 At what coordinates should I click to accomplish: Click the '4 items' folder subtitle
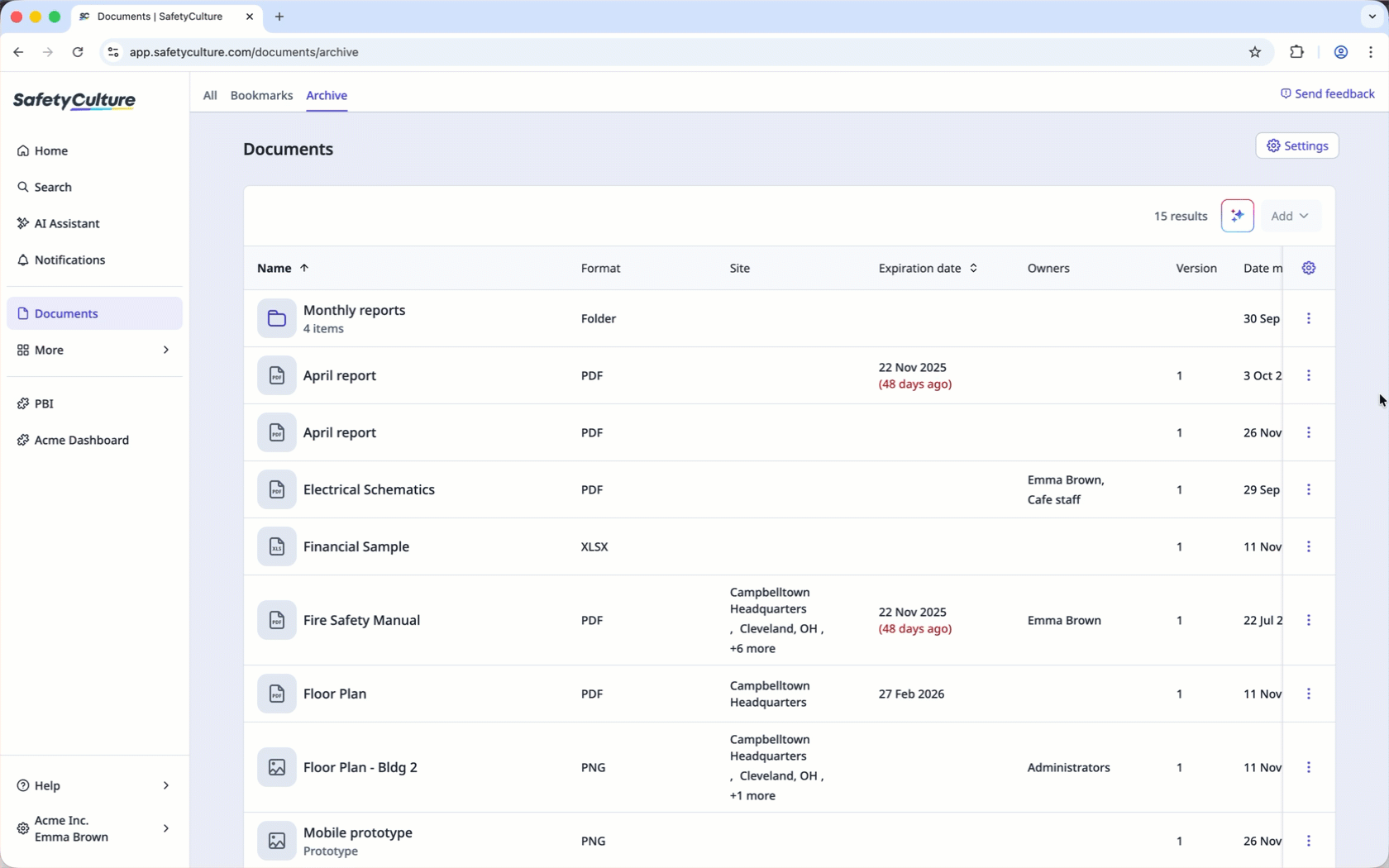point(323,329)
